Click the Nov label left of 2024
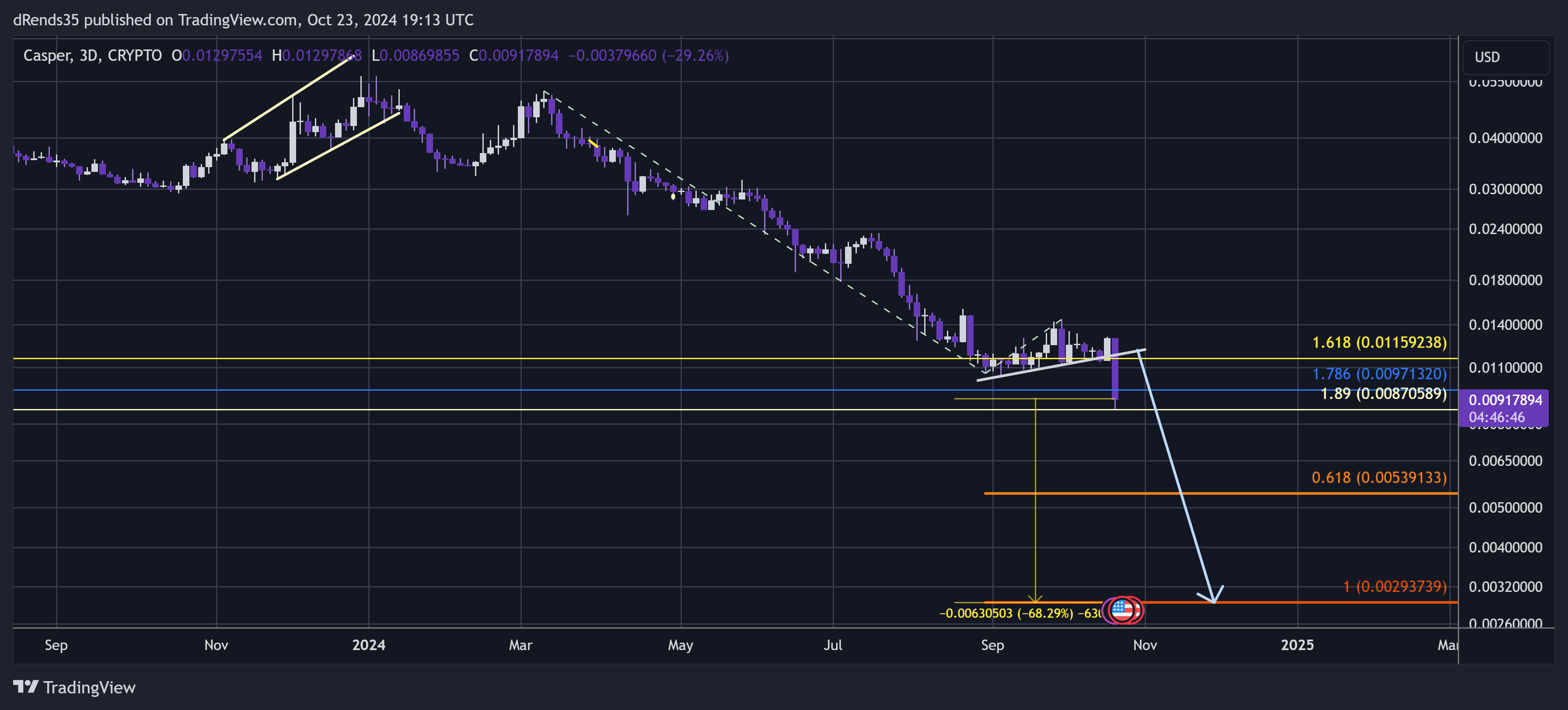This screenshot has height=710, width=1568. click(x=216, y=645)
